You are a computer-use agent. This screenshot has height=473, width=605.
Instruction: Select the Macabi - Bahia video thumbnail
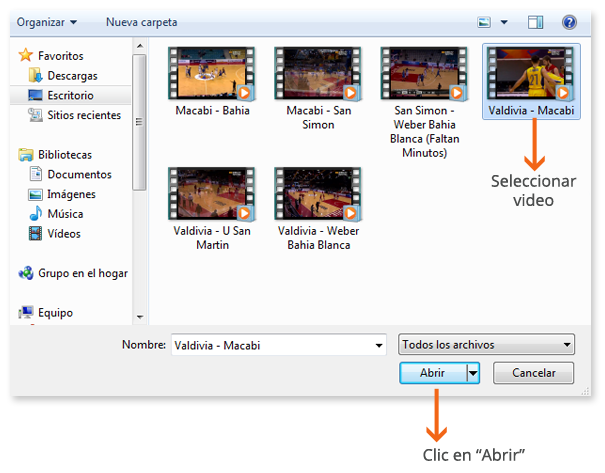211,73
